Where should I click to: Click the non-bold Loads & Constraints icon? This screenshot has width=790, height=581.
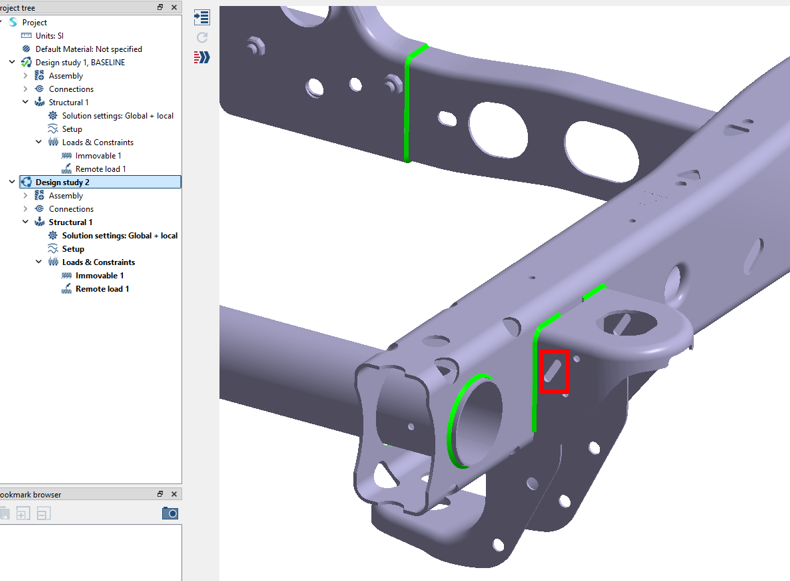point(53,142)
